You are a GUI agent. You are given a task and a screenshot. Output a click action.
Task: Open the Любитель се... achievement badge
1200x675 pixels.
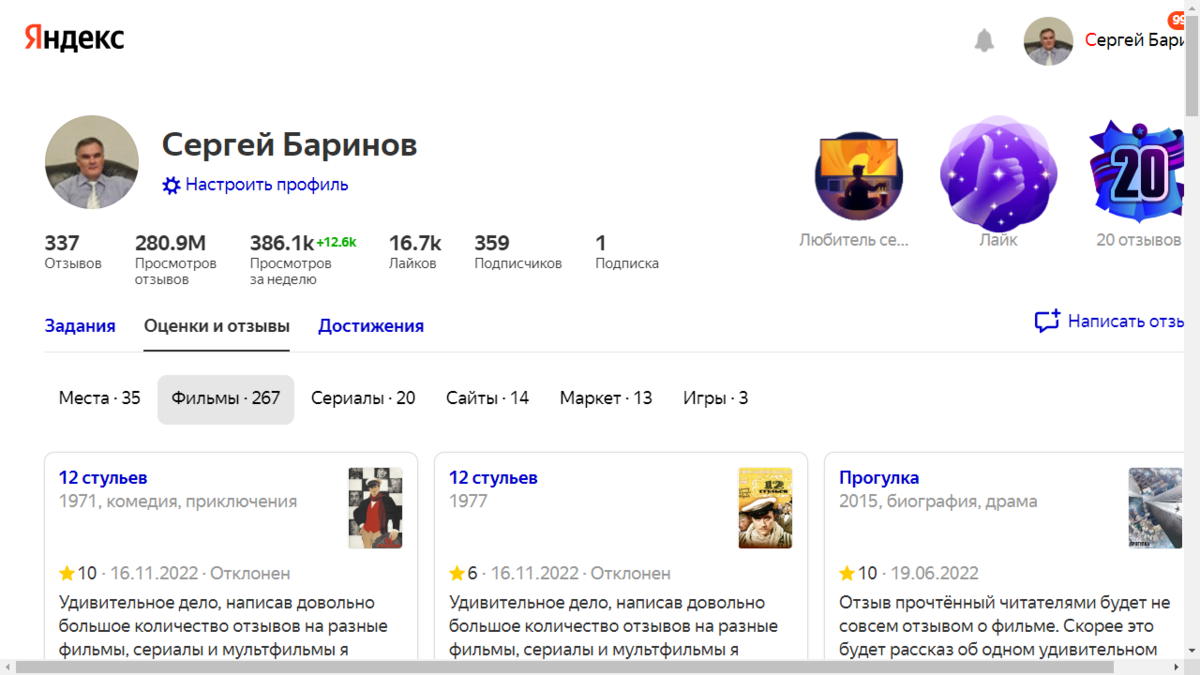click(x=859, y=176)
